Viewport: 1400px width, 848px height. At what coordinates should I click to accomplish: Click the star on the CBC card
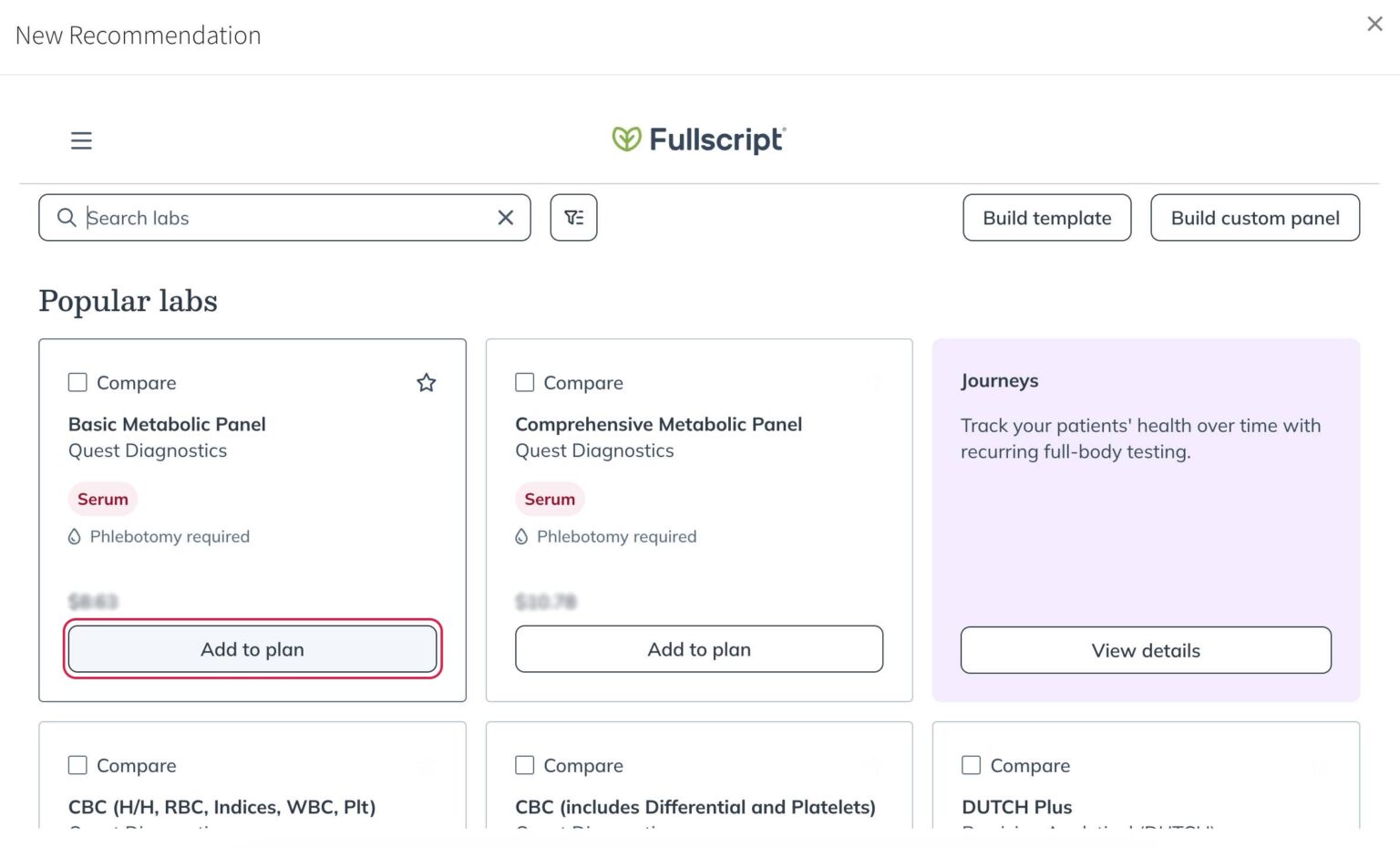[426, 765]
